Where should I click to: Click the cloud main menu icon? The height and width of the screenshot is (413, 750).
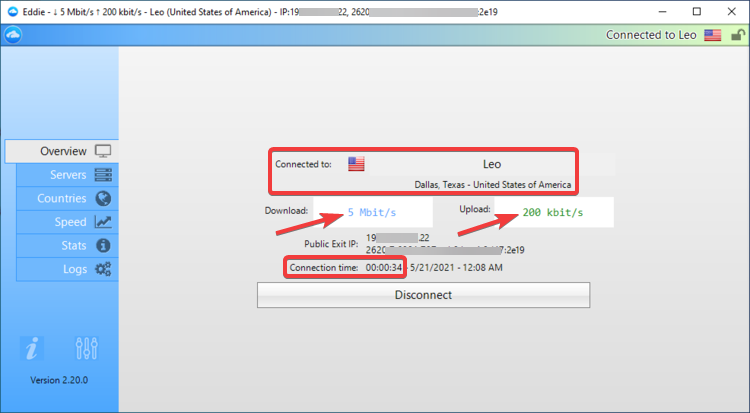(x=14, y=34)
